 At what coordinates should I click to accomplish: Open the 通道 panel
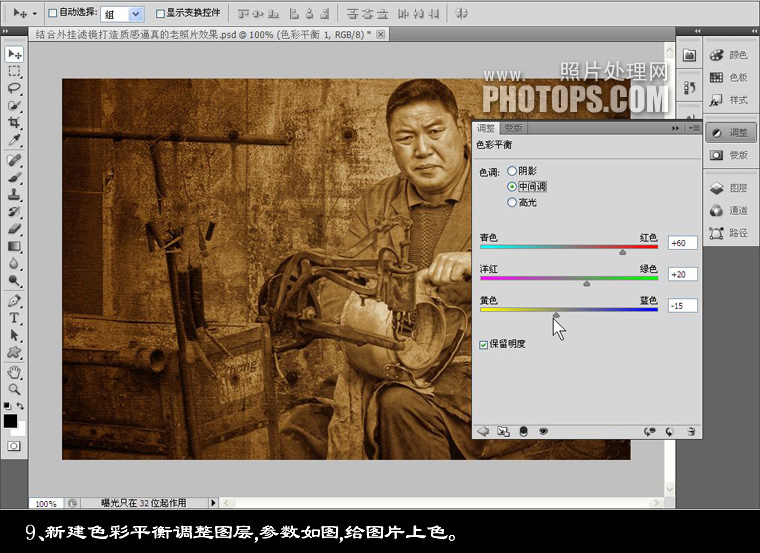[x=729, y=210]
